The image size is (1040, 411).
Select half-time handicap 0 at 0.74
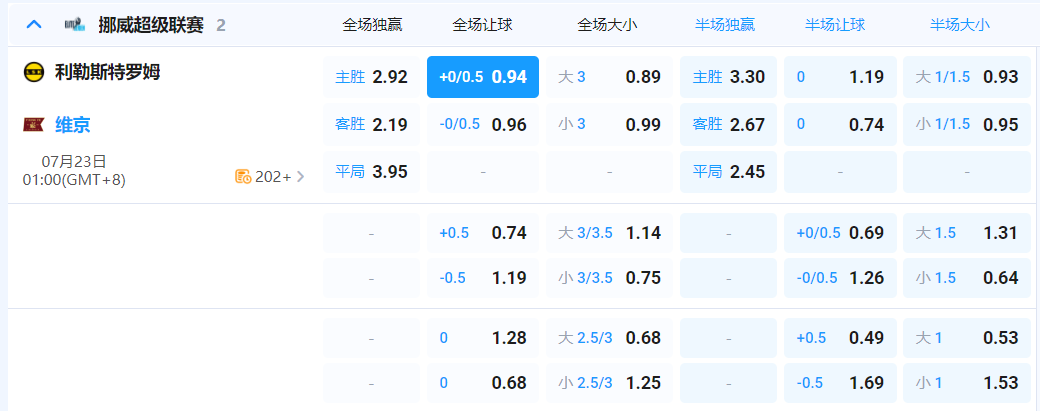840,124
